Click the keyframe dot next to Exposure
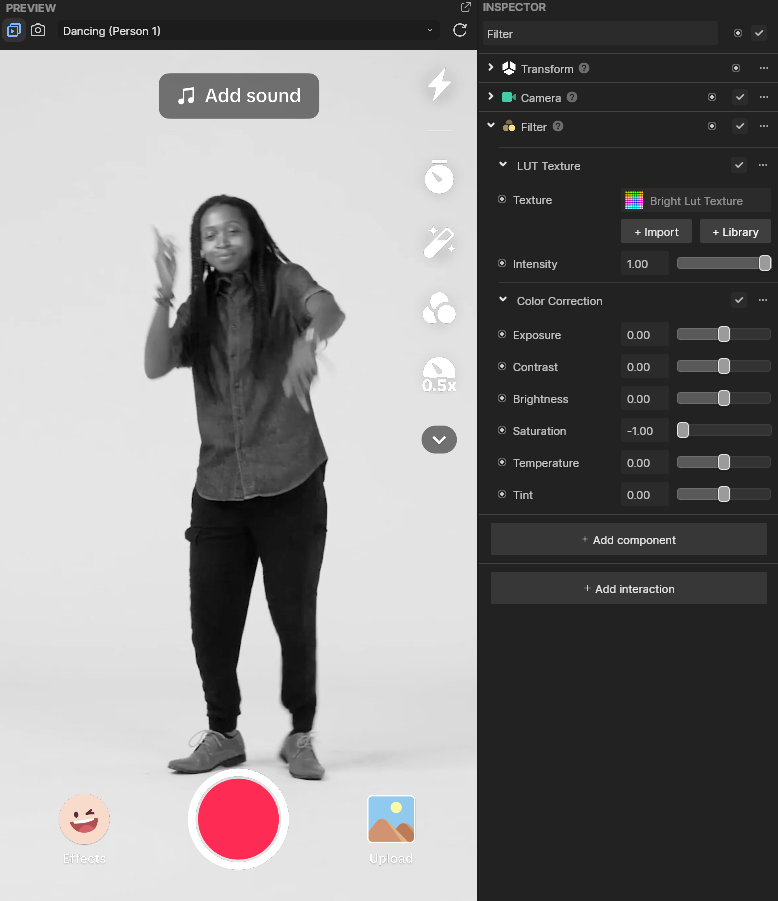 (x=502, y=334)
